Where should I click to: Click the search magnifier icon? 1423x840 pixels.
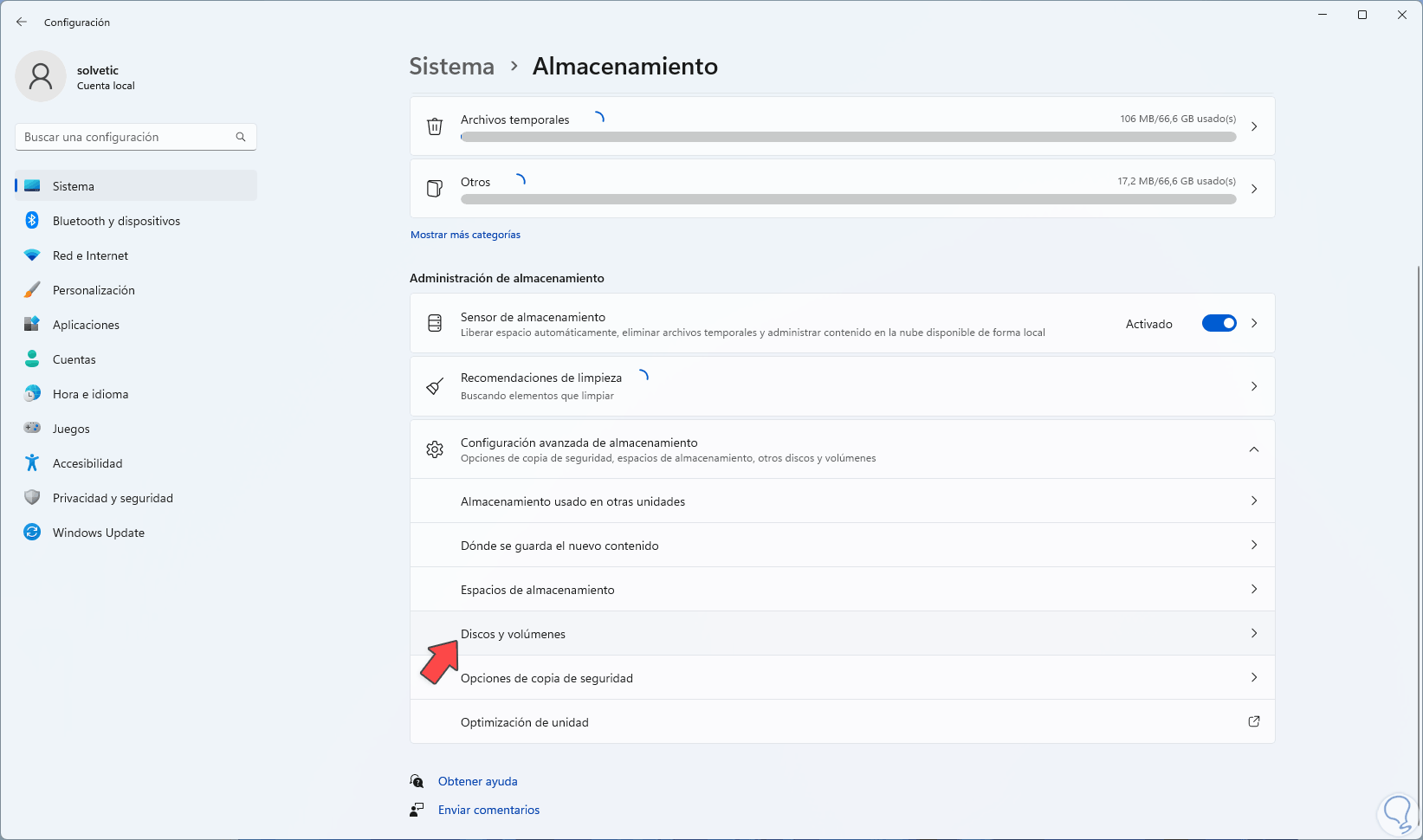pyautogui.click(x=241, y=137)
